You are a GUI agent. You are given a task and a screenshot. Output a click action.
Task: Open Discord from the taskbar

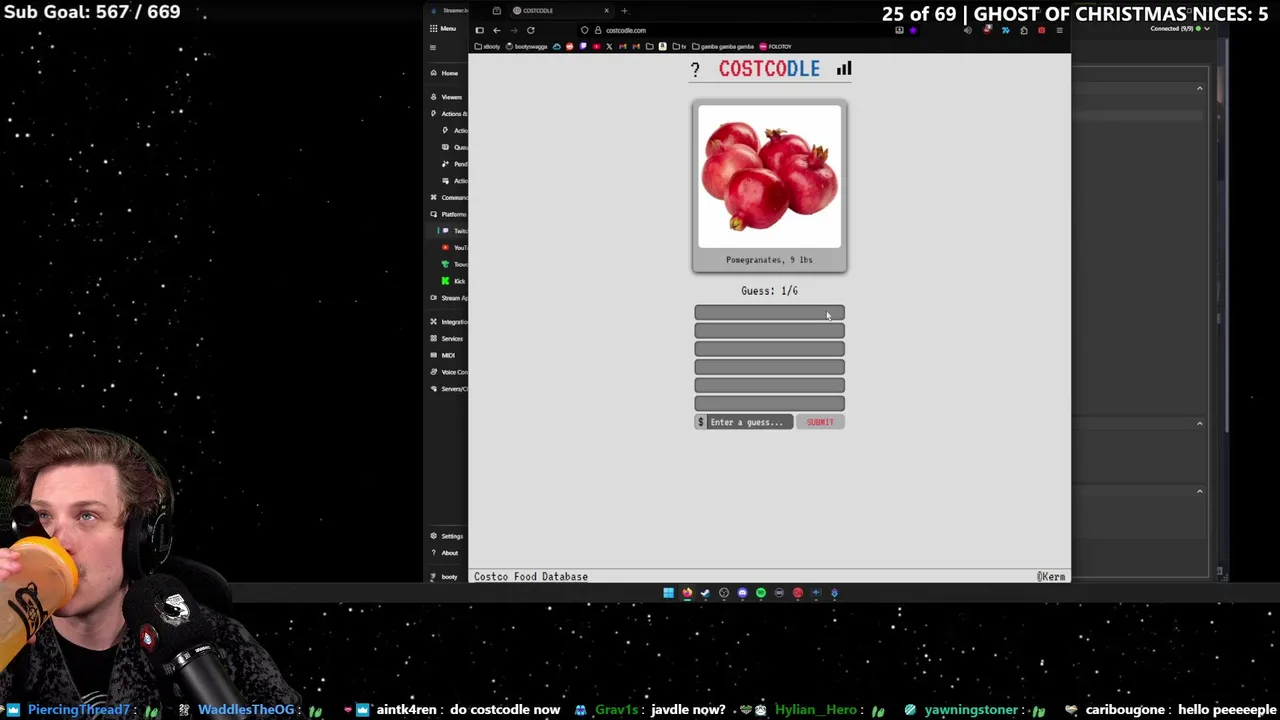pyautogui.click(x=742, y=593)
